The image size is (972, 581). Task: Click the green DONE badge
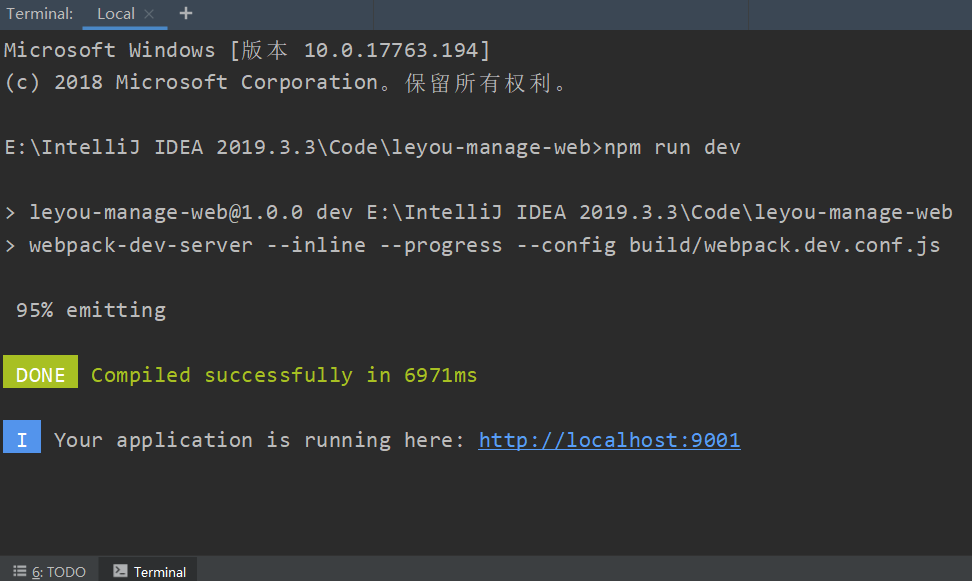pyautogui.click(x=40, y=372)
